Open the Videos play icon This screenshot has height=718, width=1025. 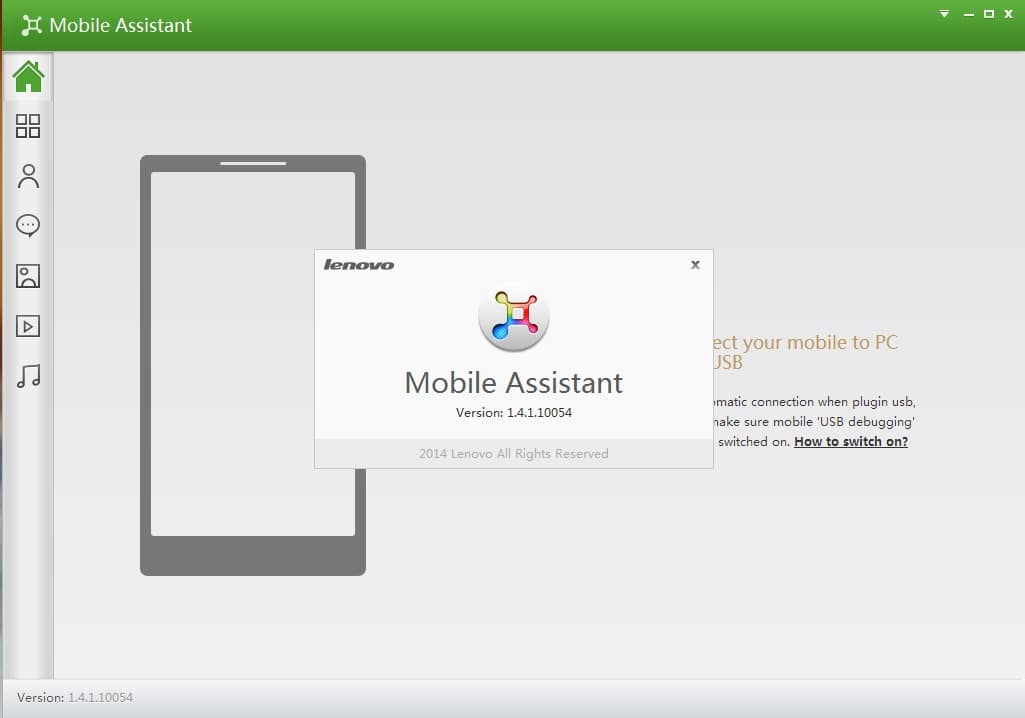(28, 326)
